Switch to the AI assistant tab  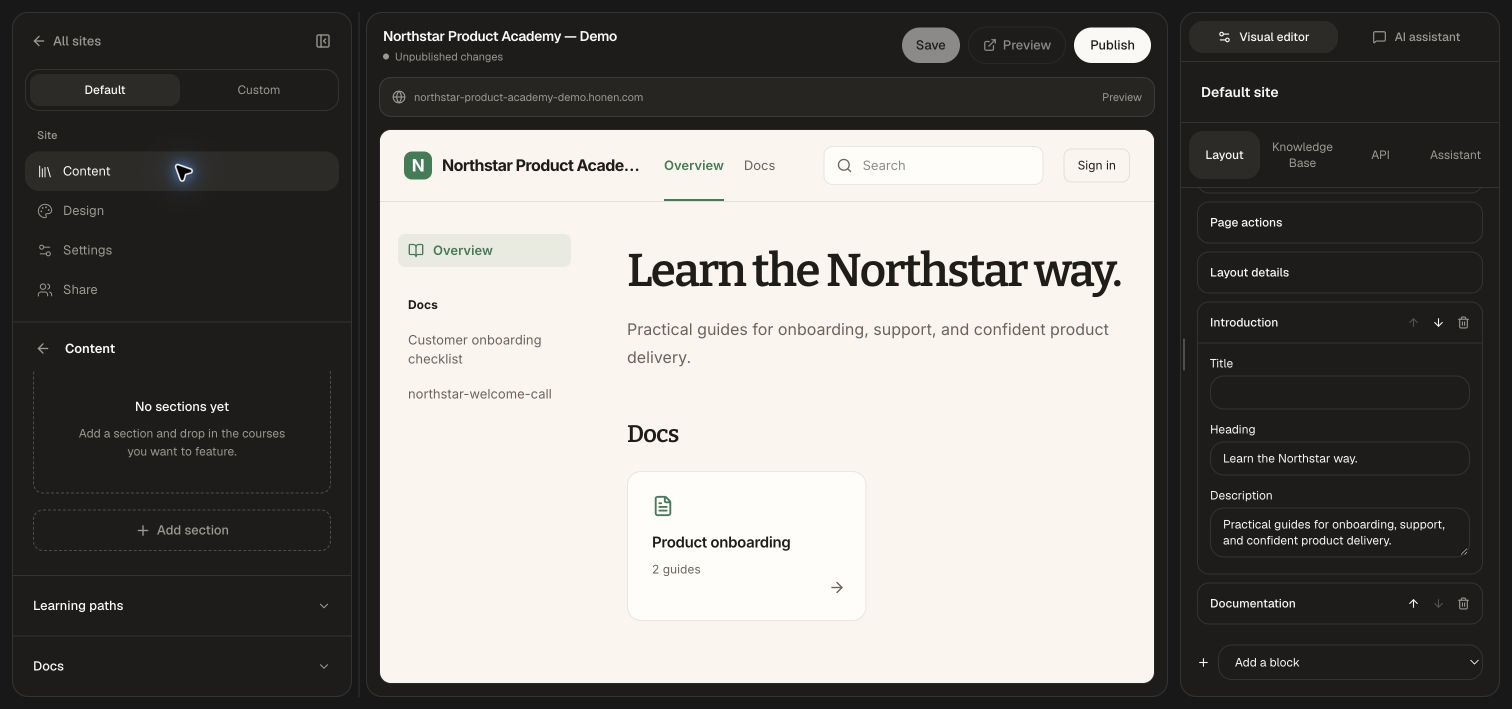pos(1415,37)
